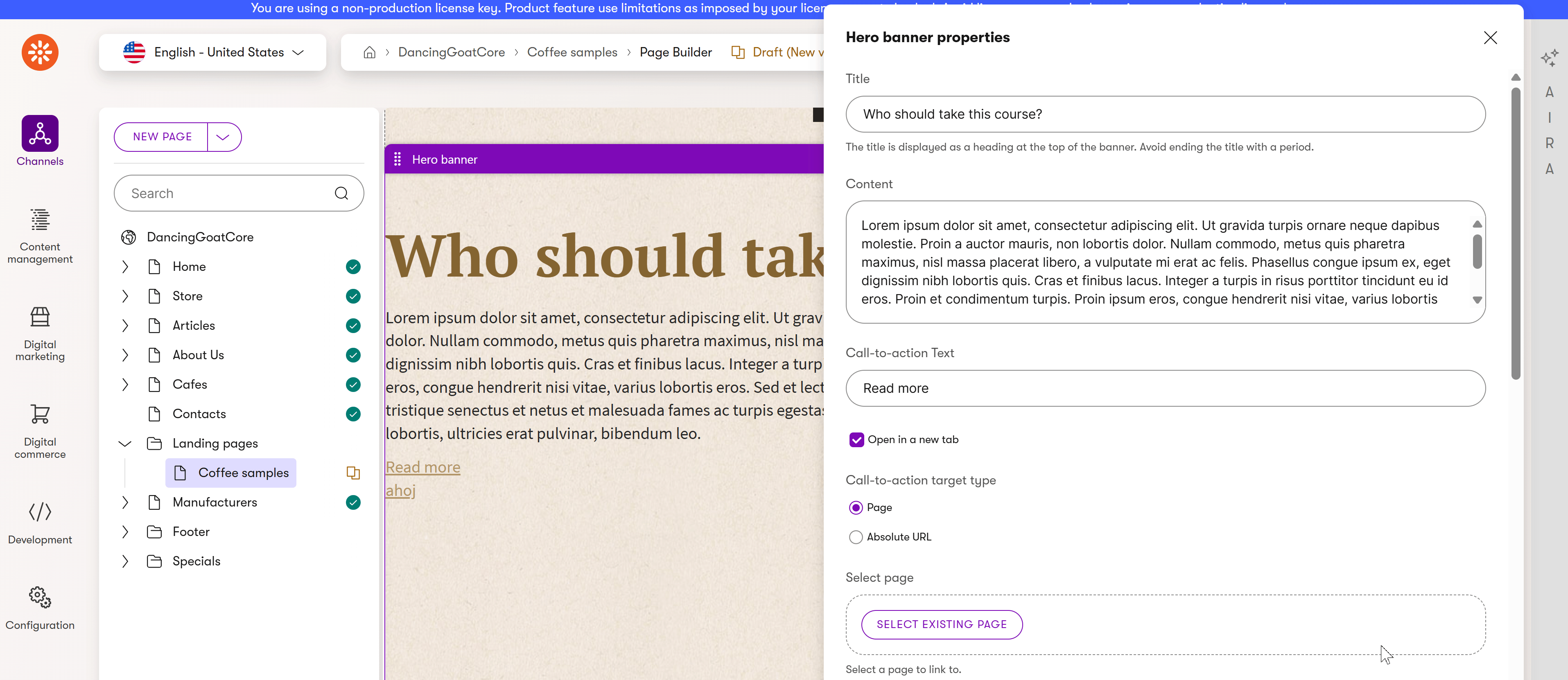Select the Absolute URL radio option
The width and height of the screenshot is (1568, 680).
click(856, 536)
